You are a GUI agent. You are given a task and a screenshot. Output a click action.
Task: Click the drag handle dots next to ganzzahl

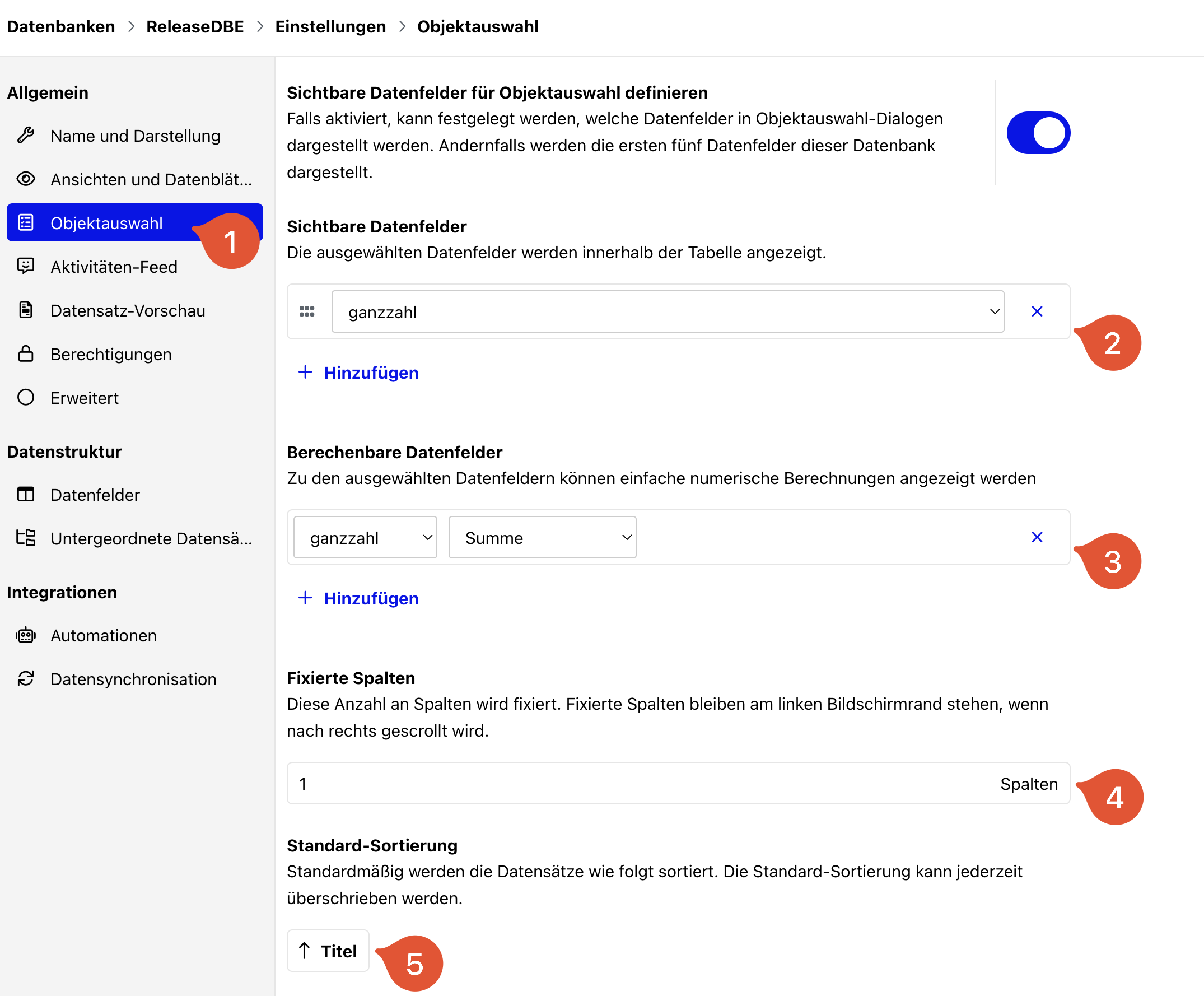pyautogui.click(x=307, y=311)
